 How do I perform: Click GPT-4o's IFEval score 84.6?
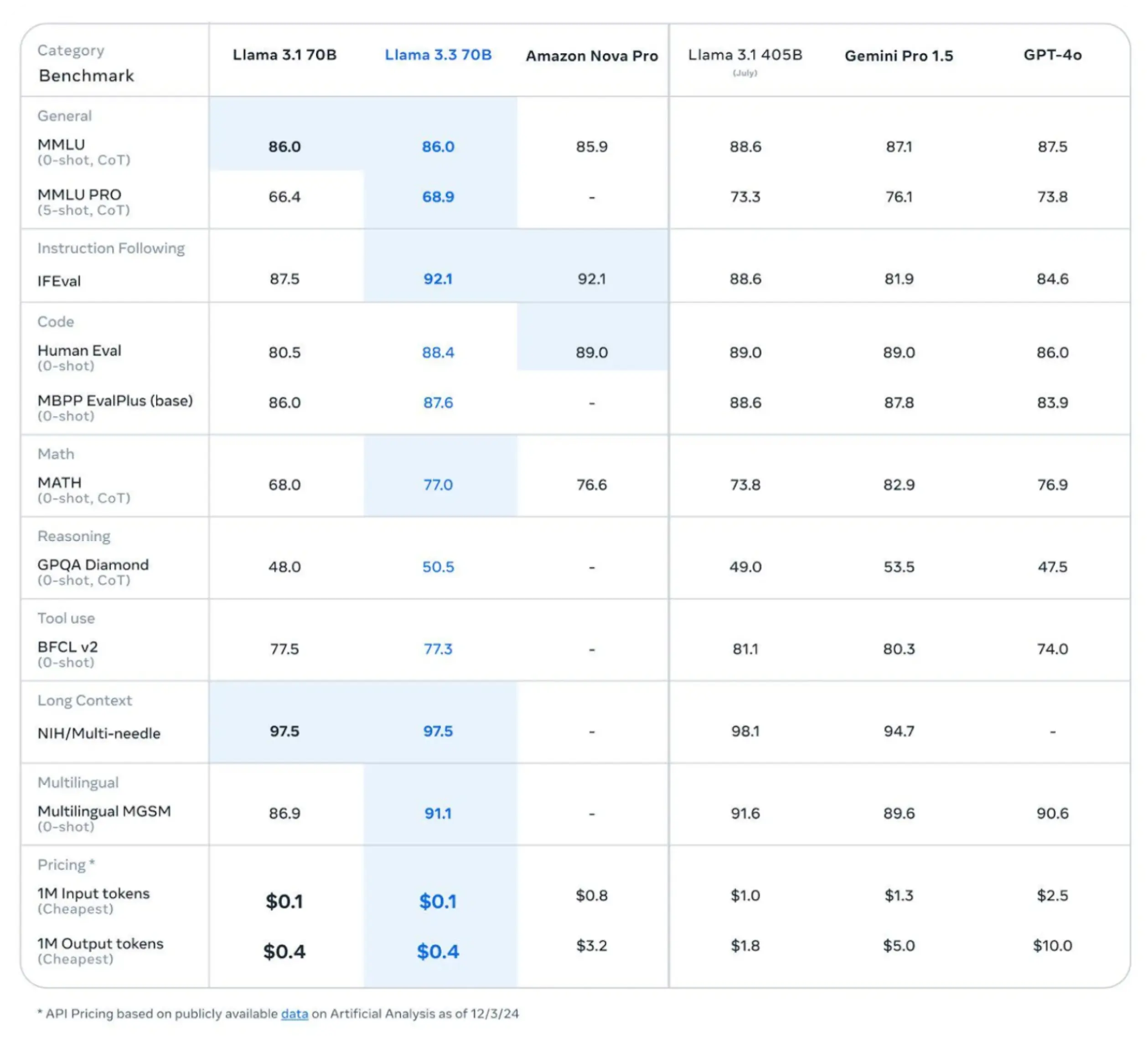pyautogui.click(x=1052, y=279)
